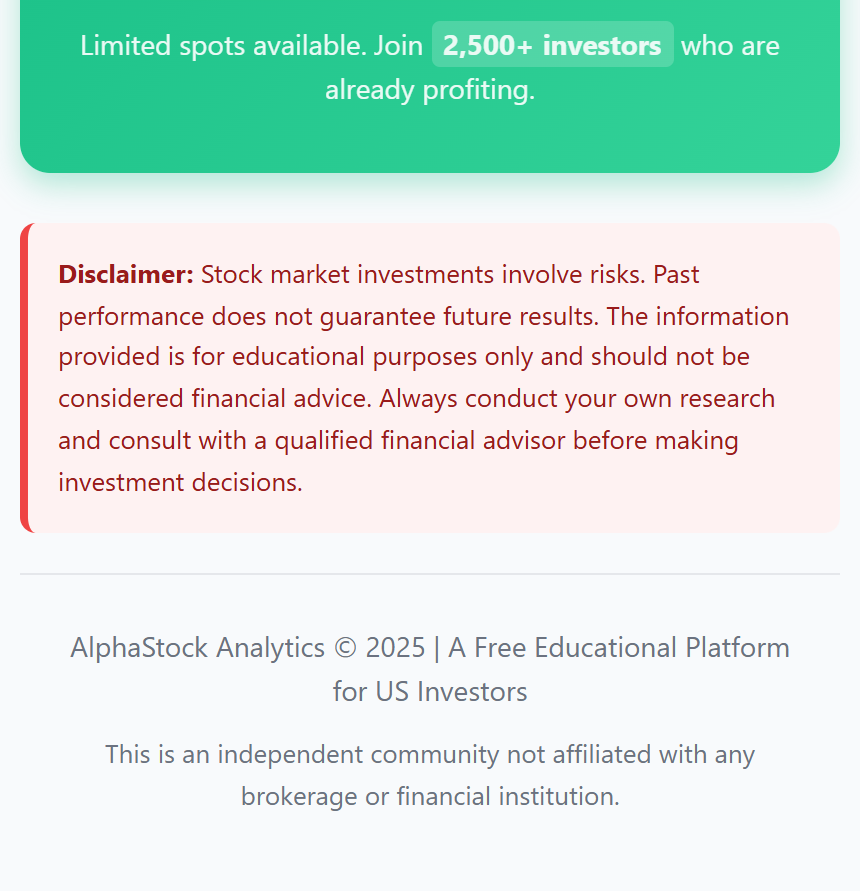Click the copyright © symbol in footer
Screen dimensions: 860x891
pos(345,648)
